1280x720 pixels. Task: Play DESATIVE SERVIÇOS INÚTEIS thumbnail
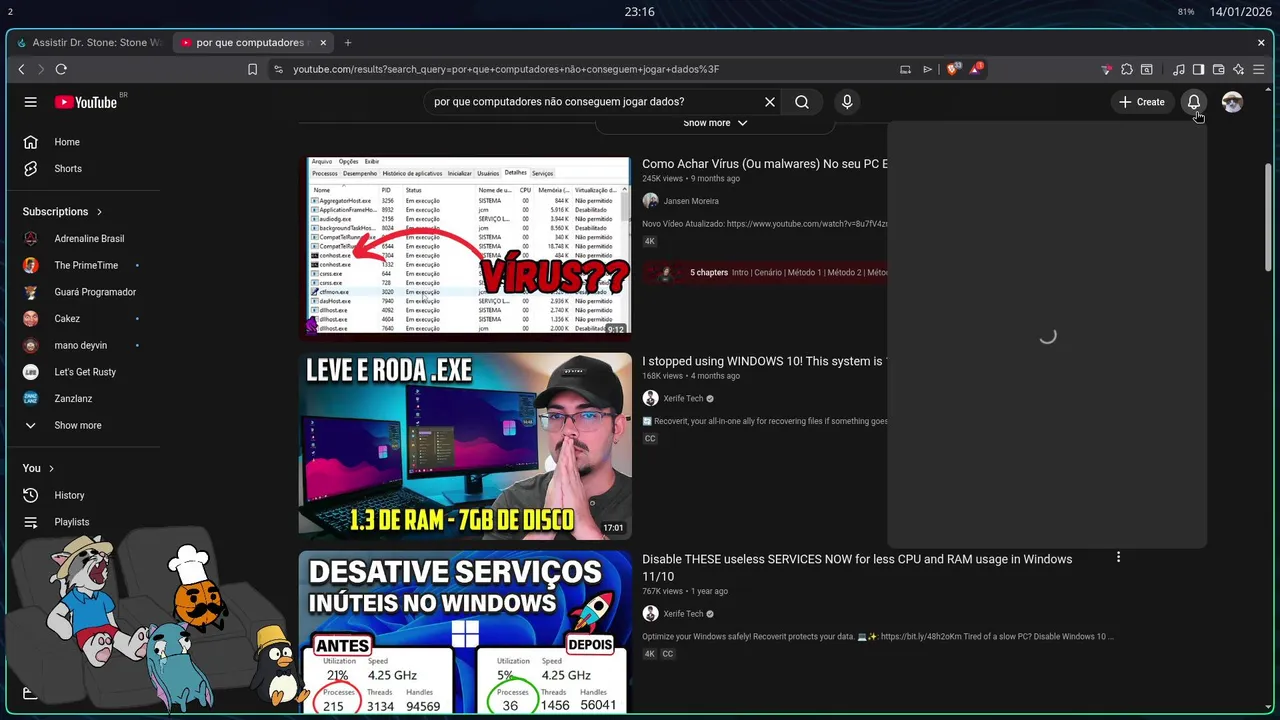[x=465, y=632]
